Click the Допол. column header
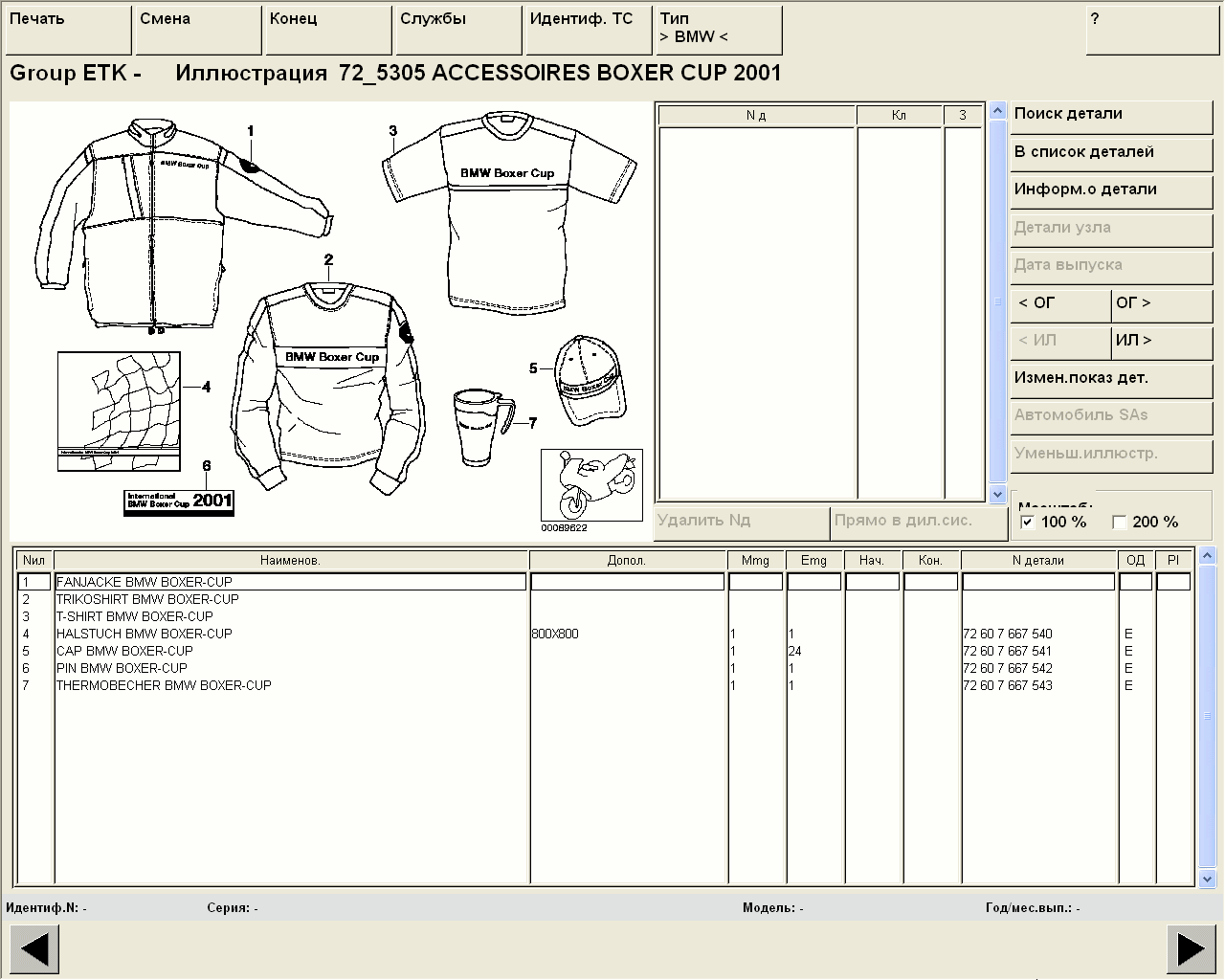This screenshot has width=1225, height=980. click(x=627, y=561)
